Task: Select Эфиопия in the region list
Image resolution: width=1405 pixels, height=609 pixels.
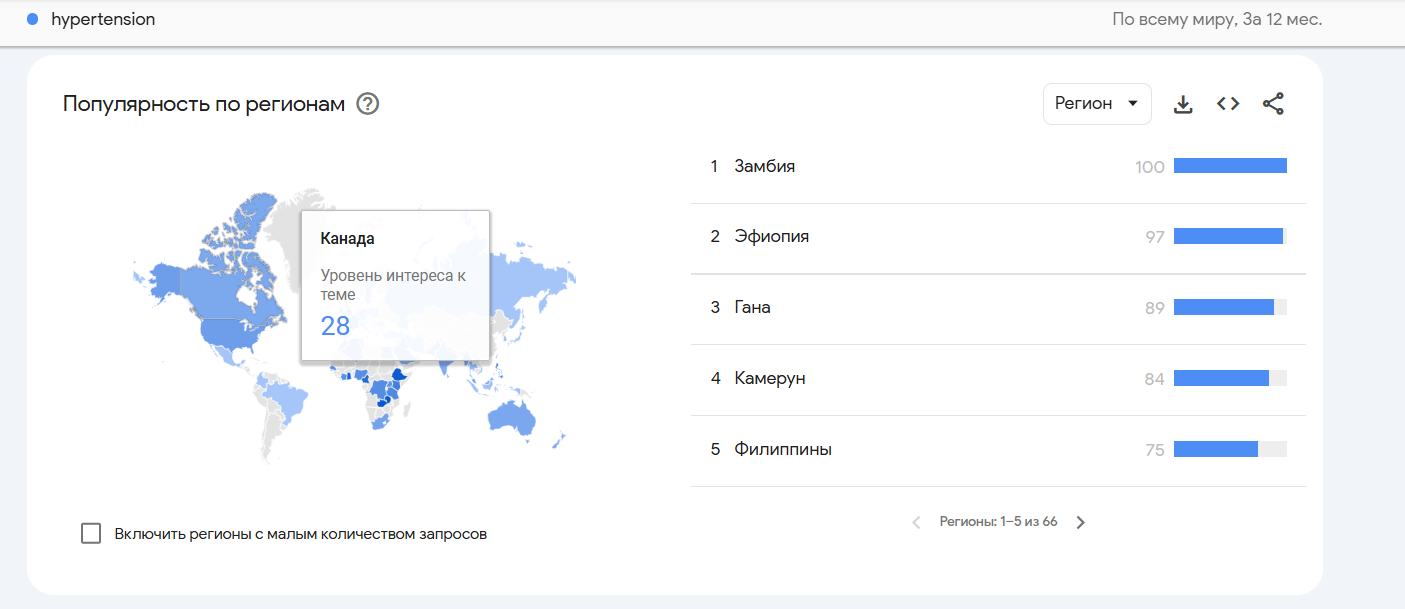Action: 771,237
